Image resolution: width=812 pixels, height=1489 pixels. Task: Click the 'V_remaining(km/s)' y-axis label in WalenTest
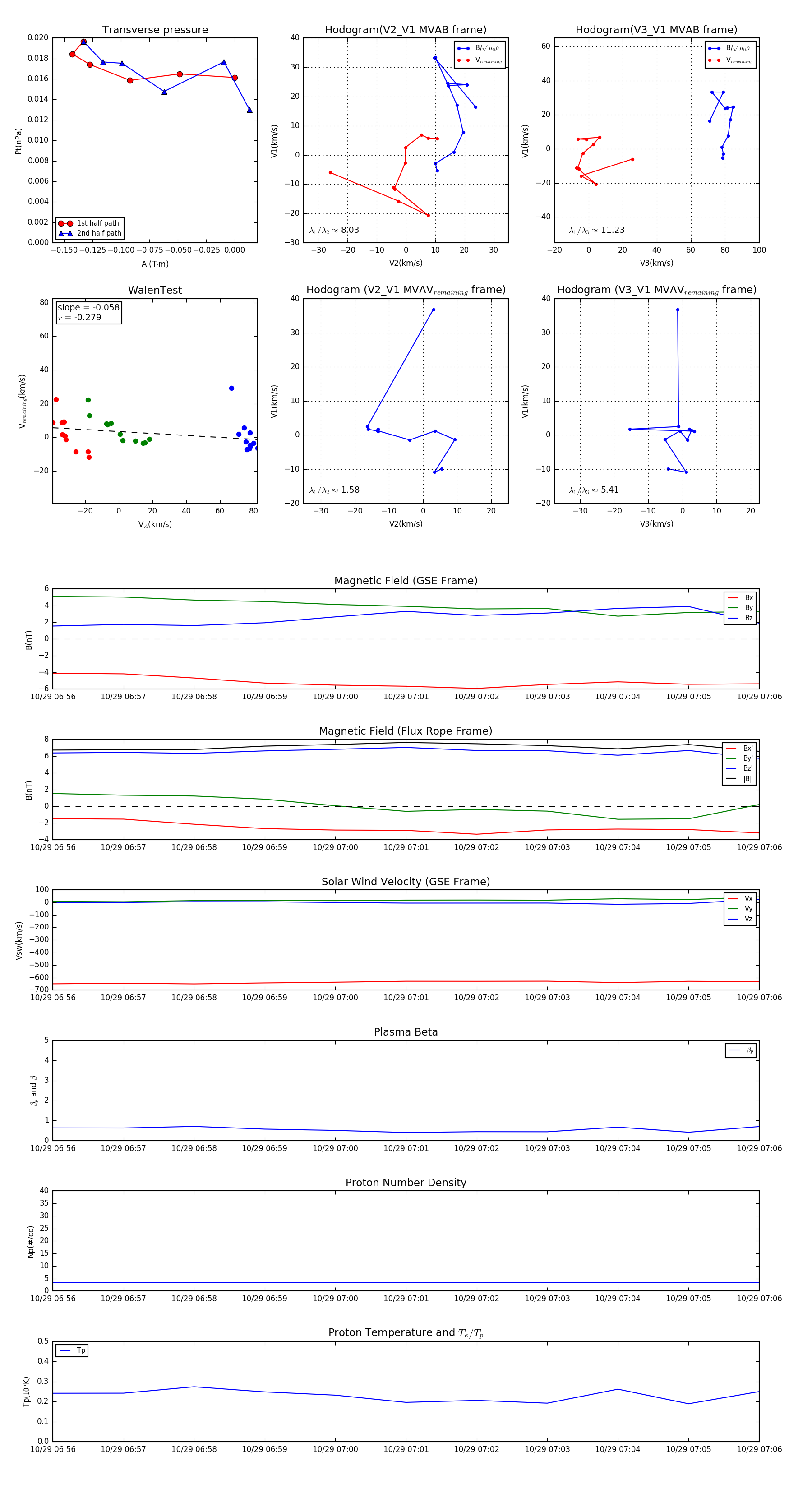[22, 401]
